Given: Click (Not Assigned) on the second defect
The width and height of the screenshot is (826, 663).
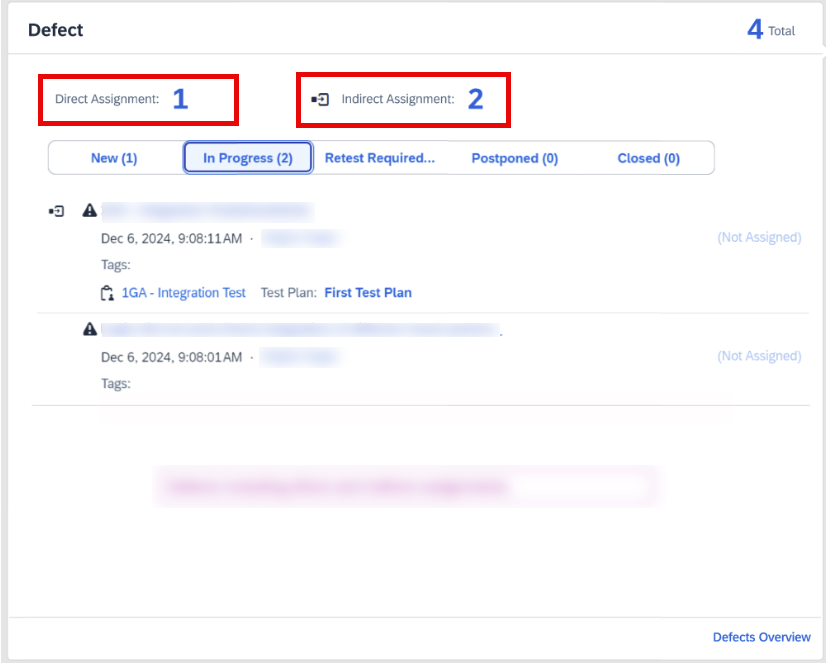Looking at the screenshot, I should point(759,356).
